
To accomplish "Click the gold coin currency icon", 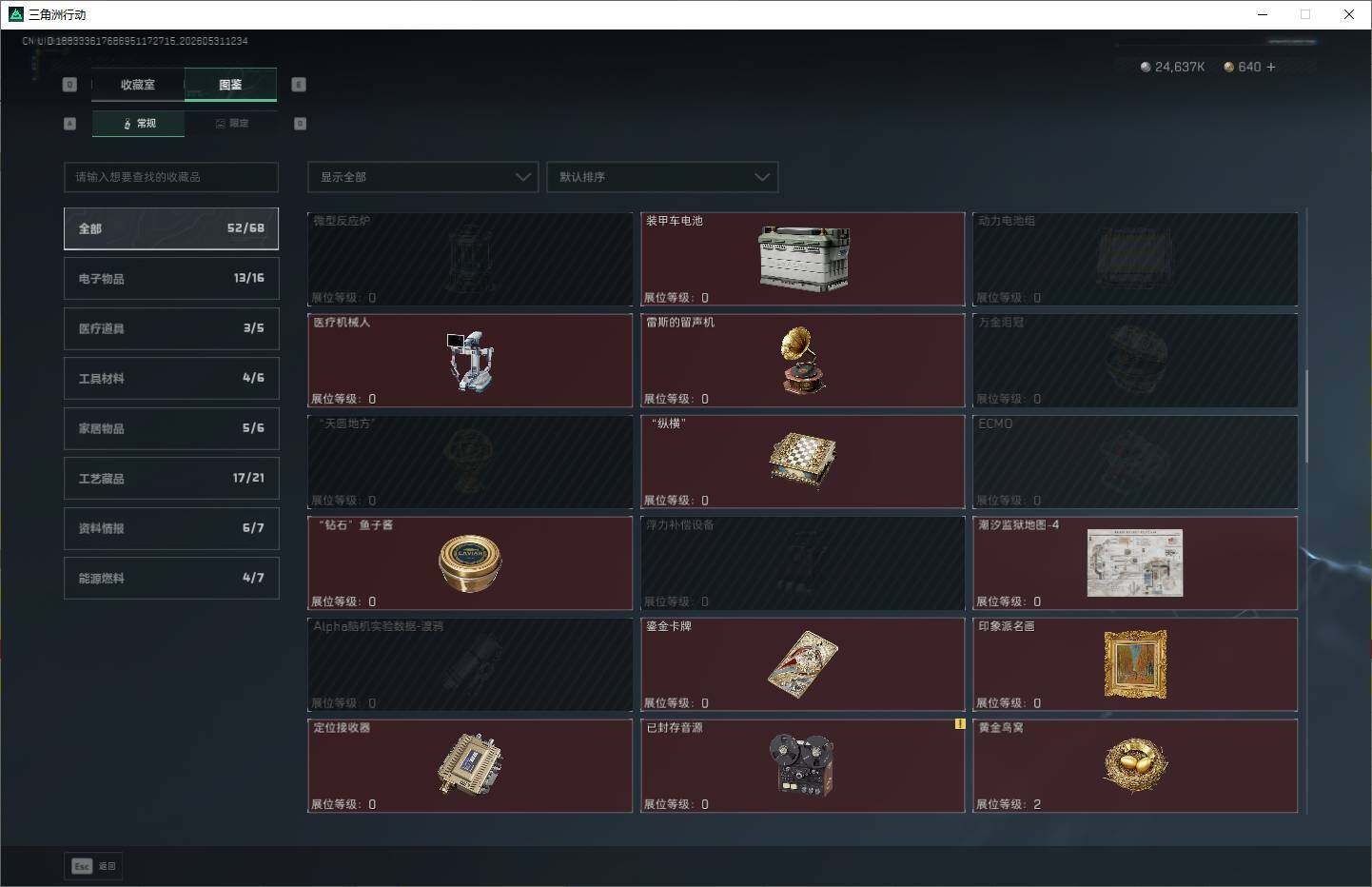I will [x=1229, y=67].
